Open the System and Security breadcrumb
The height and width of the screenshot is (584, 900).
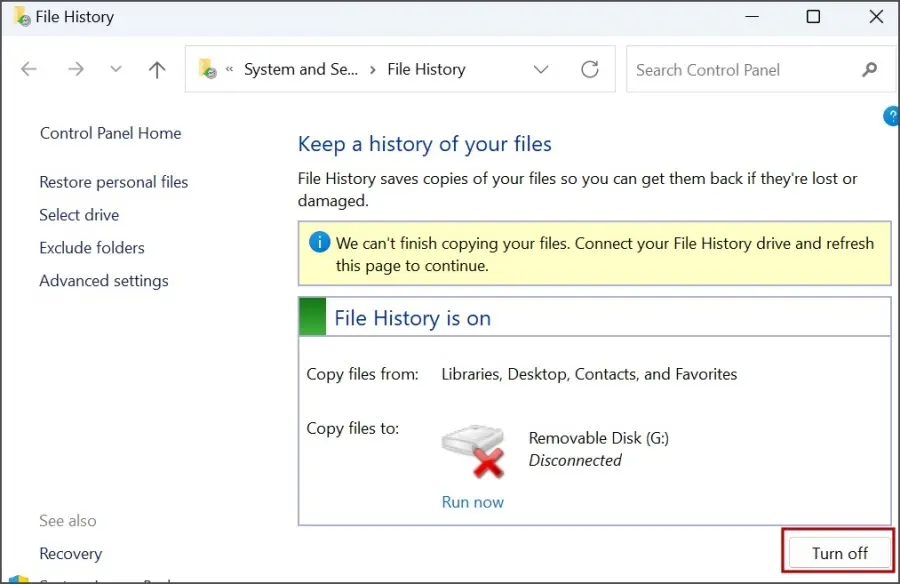pos(299,70)
